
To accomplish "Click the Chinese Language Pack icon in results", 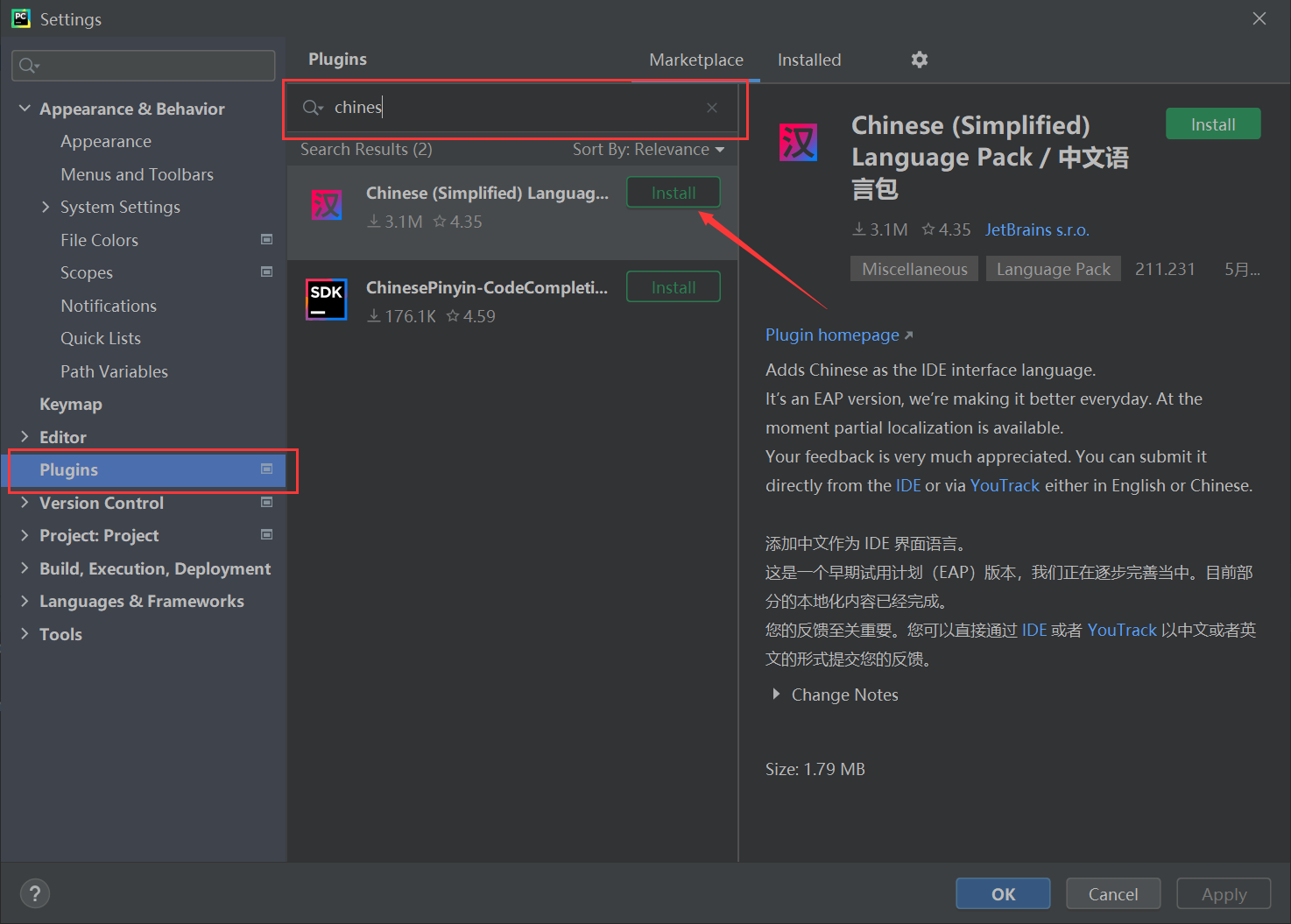I will click(x=327, y=205).
